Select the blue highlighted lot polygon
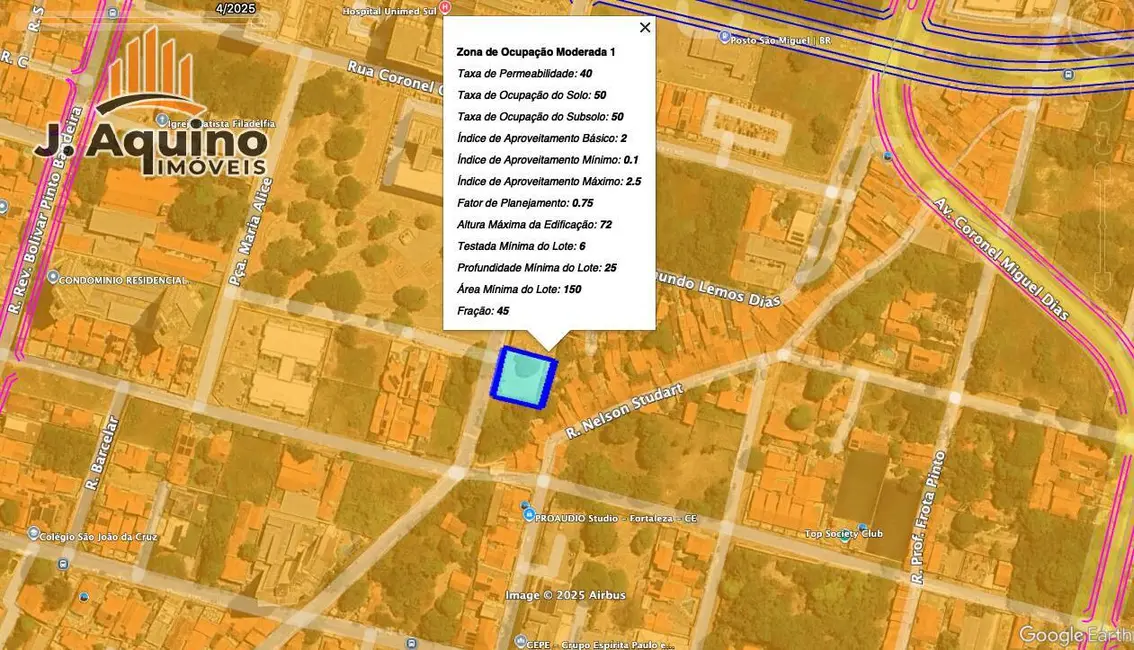Screen dimensions: 1134x650 [523, 377]
